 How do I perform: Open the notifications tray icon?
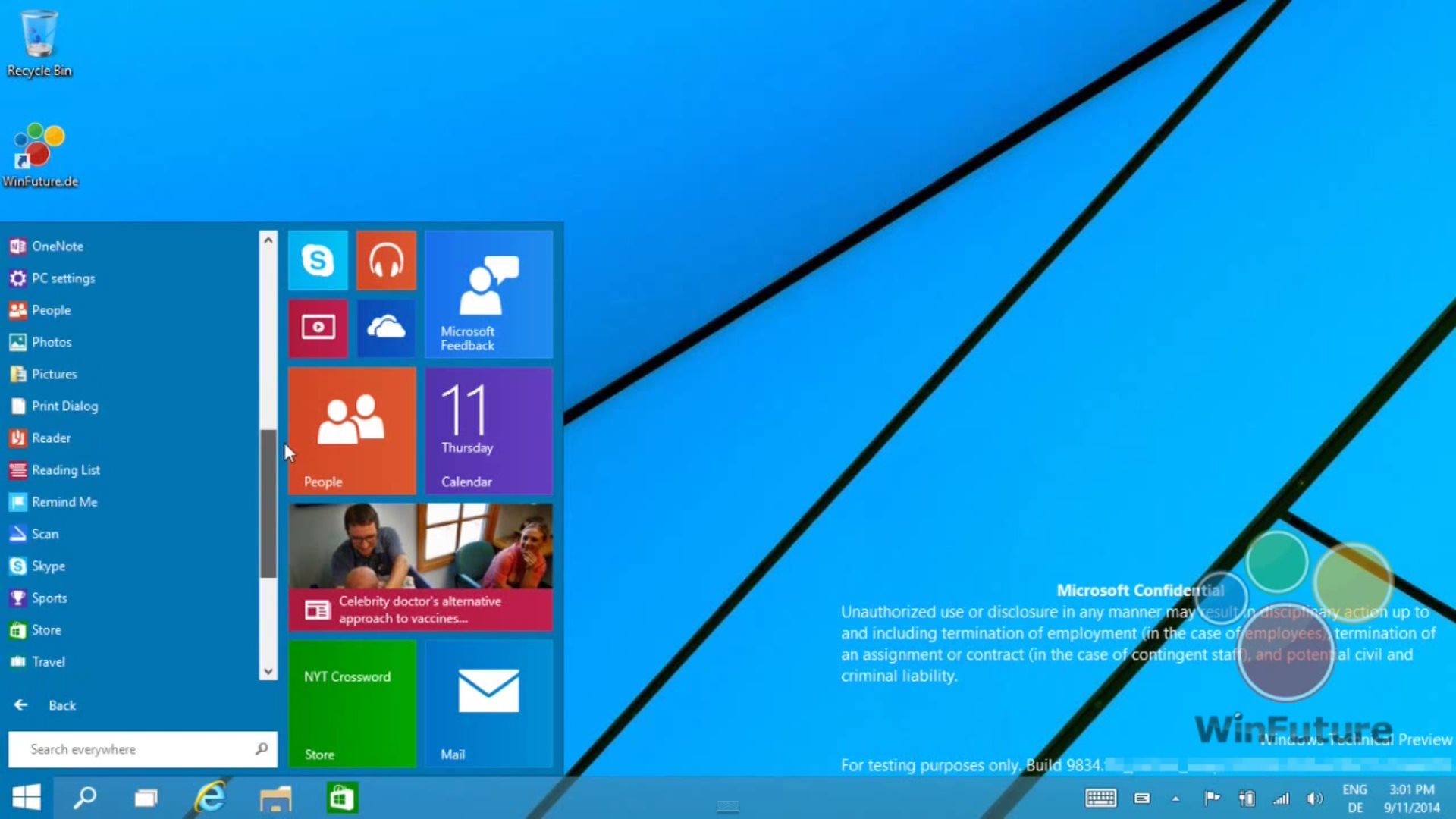coord(1141,798)
